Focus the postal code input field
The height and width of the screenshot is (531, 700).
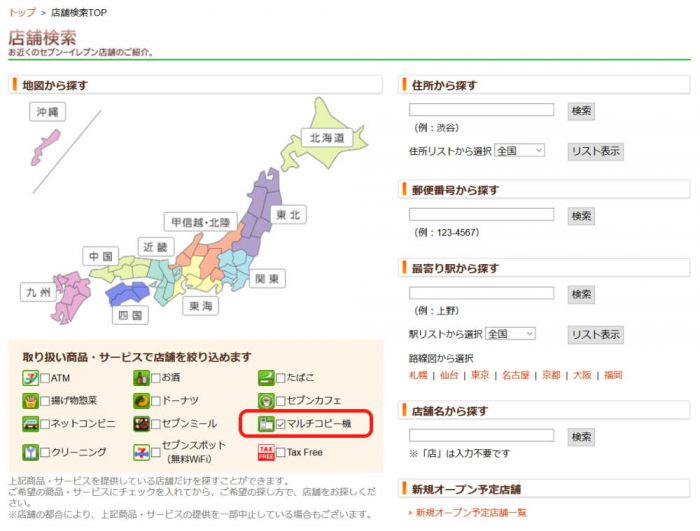pos(482,215)
